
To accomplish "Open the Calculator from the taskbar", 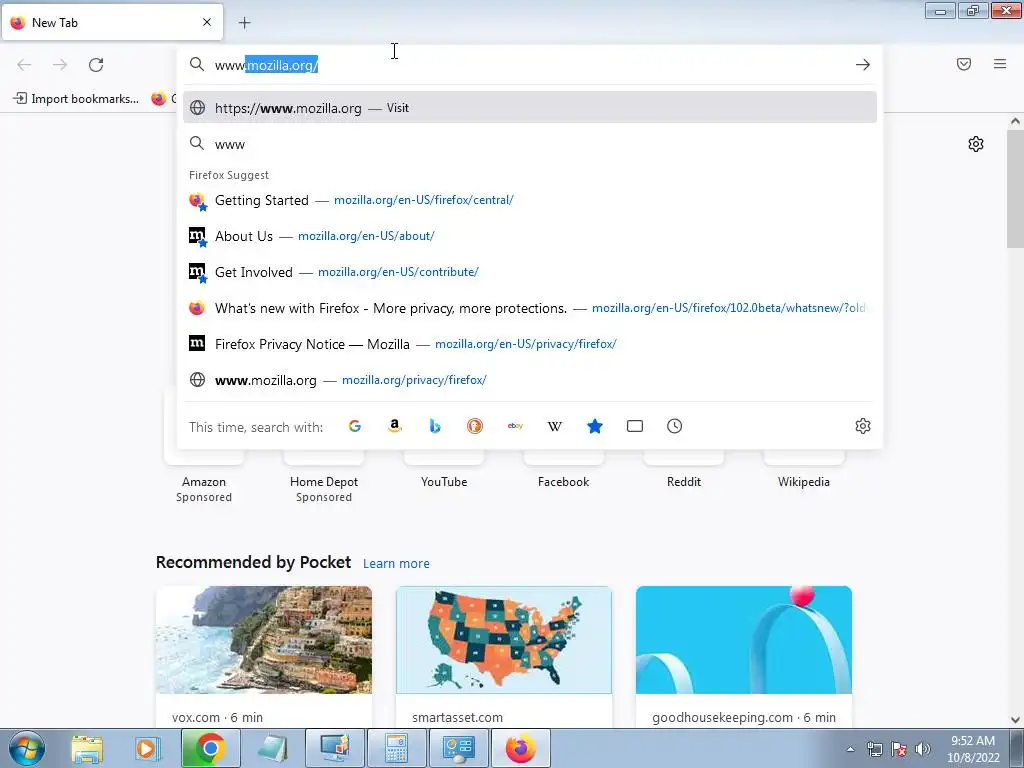I will click(396, 748).
